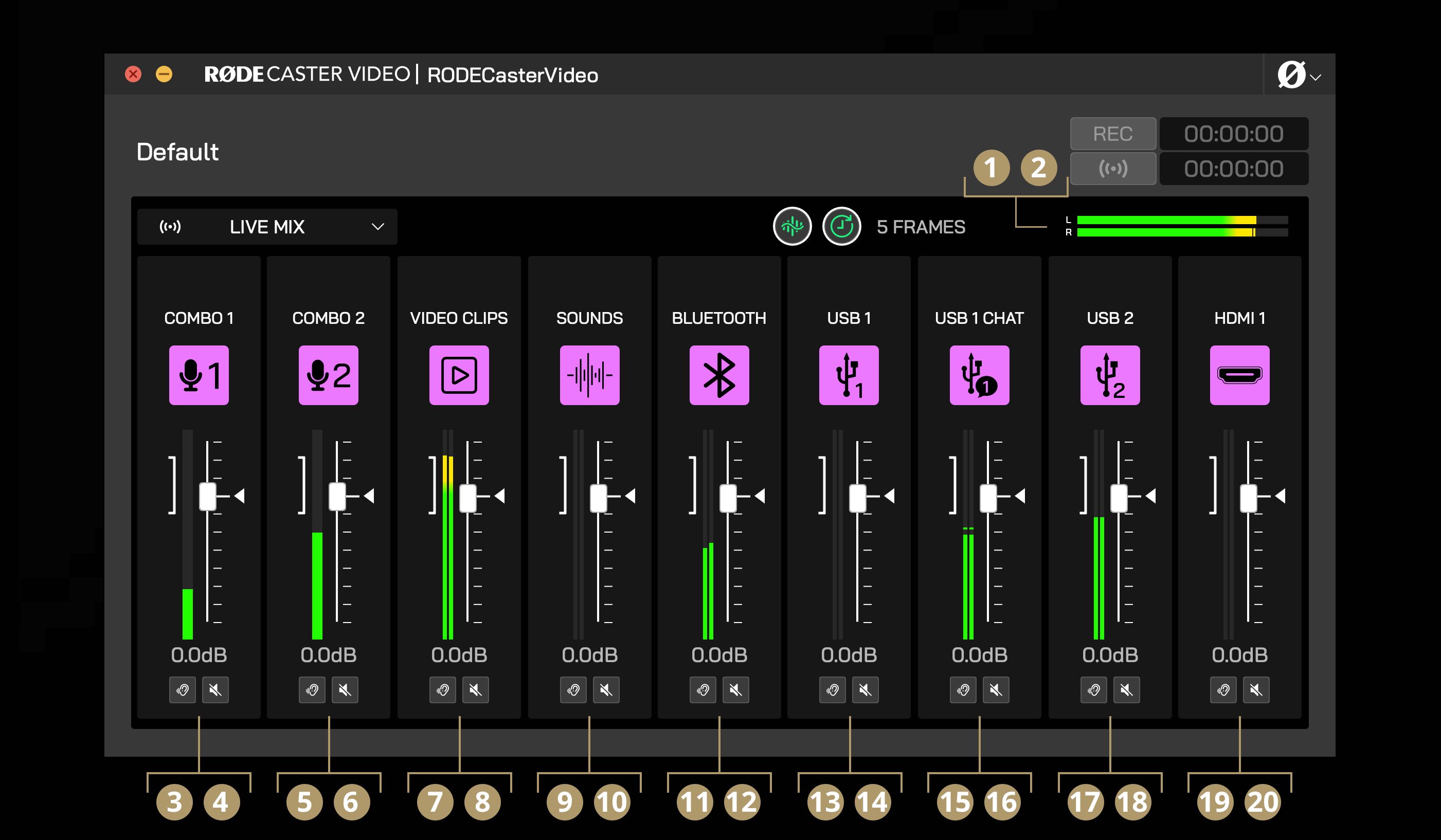
Task: Click the USB 1 Chat channel icon
Action: pos(979,375)
